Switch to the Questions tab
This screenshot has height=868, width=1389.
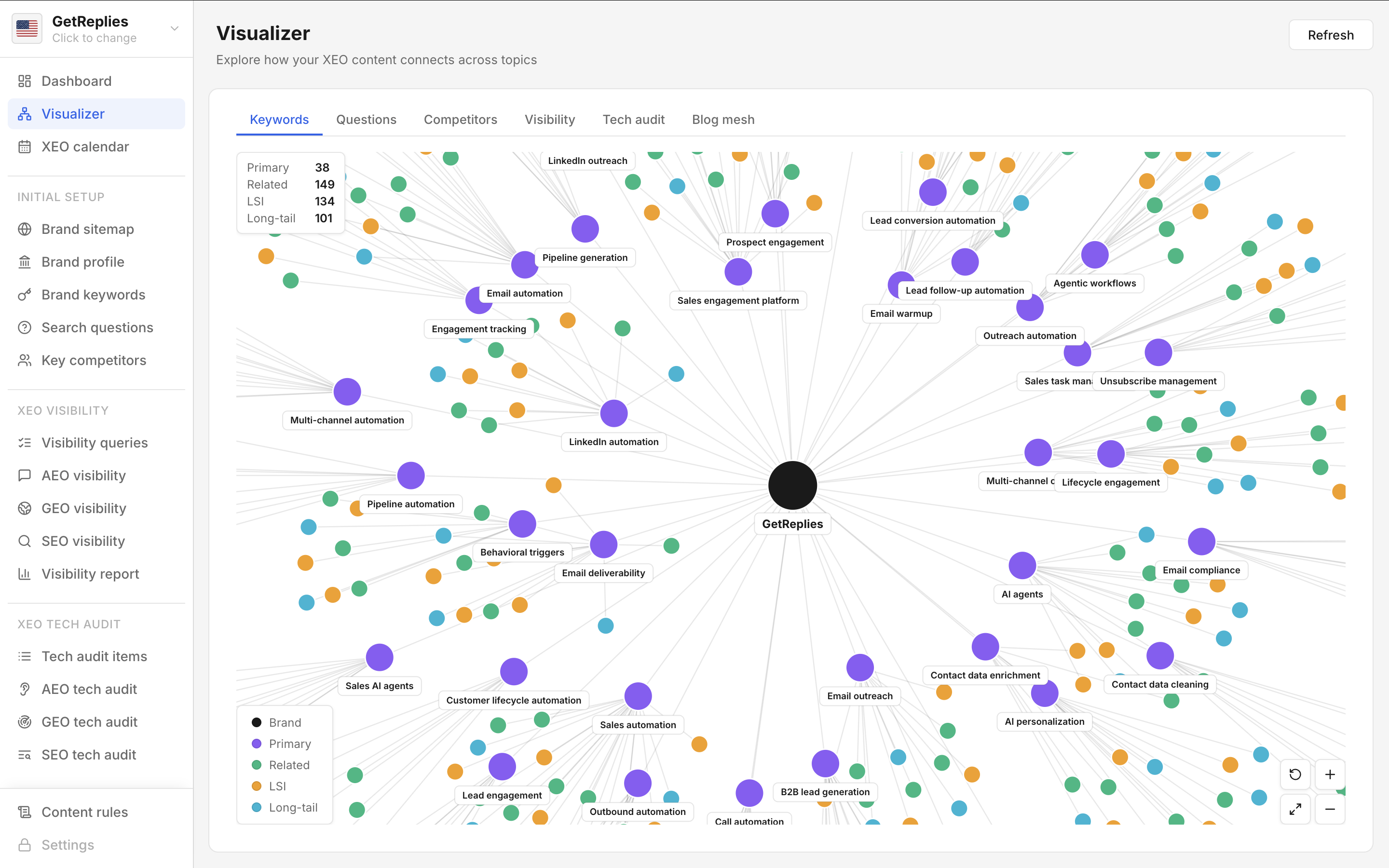tap(366, 120)
